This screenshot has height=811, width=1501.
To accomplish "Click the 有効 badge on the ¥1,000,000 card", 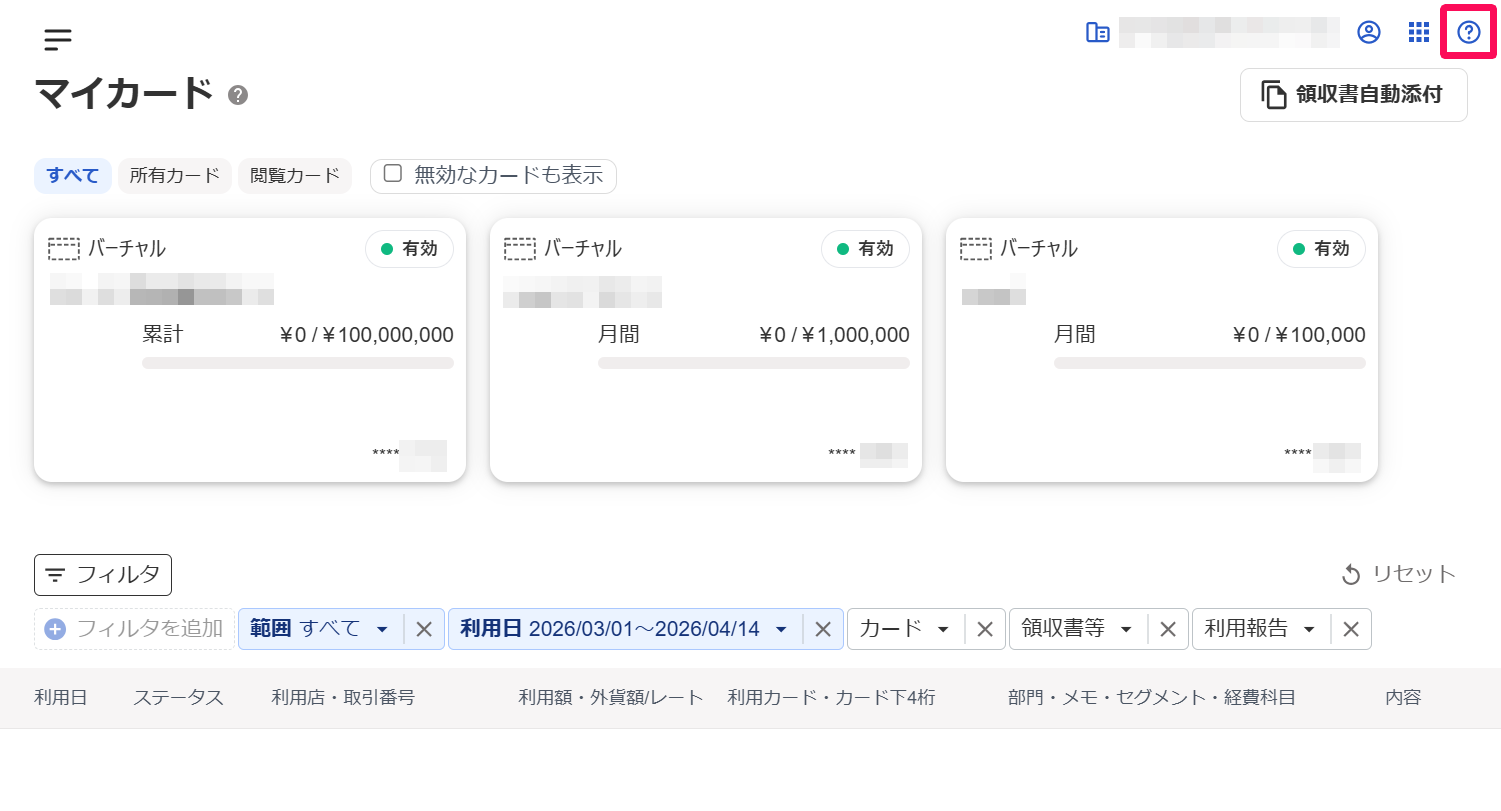I will [x=865, y=249].
